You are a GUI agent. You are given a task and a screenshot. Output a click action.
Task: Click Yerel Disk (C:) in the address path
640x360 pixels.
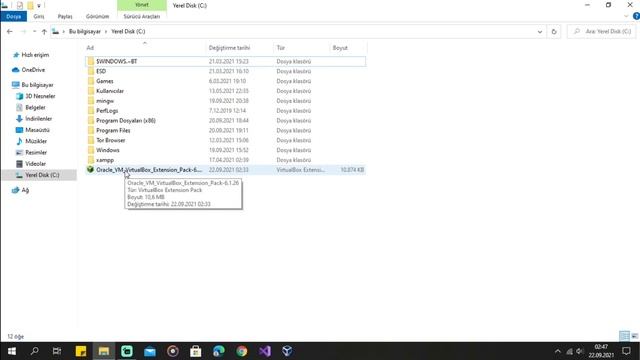tap(128, 31)
